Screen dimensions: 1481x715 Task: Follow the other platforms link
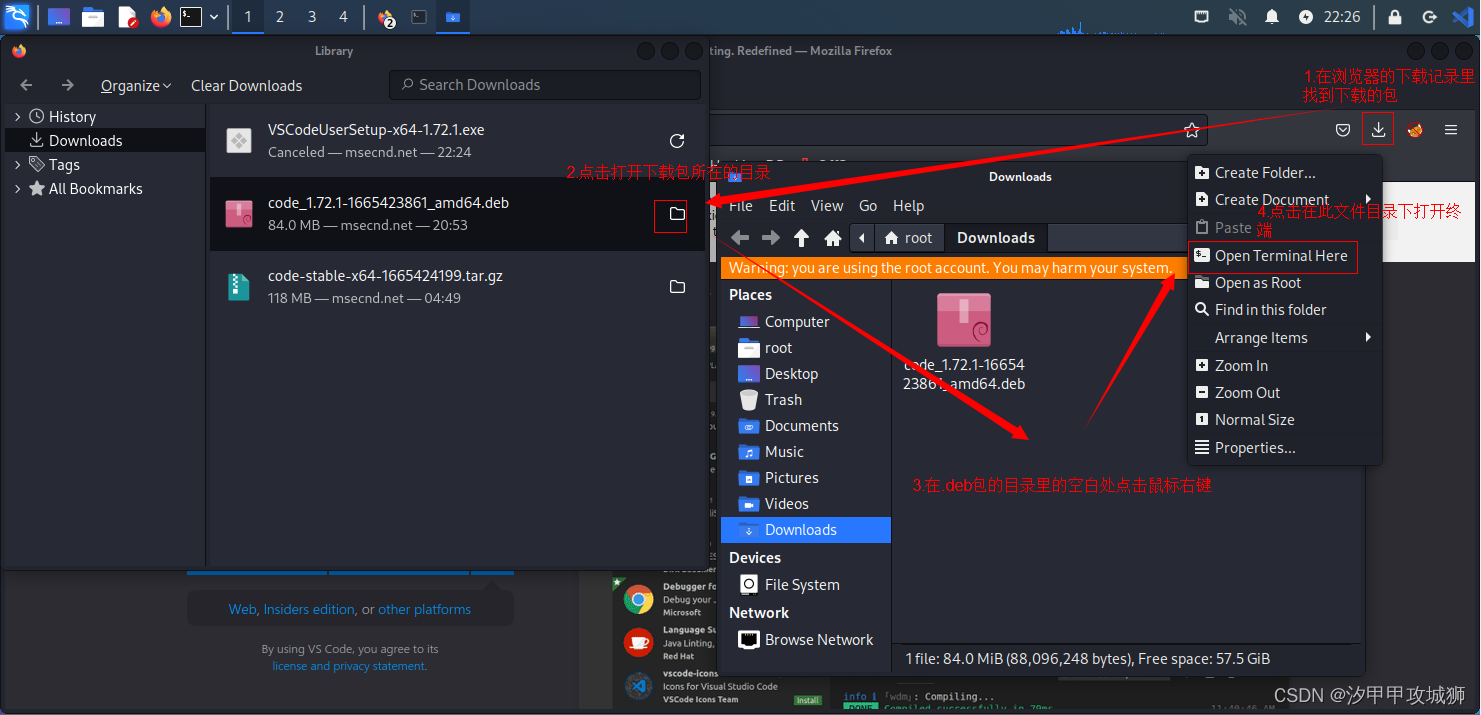[424, 608]
